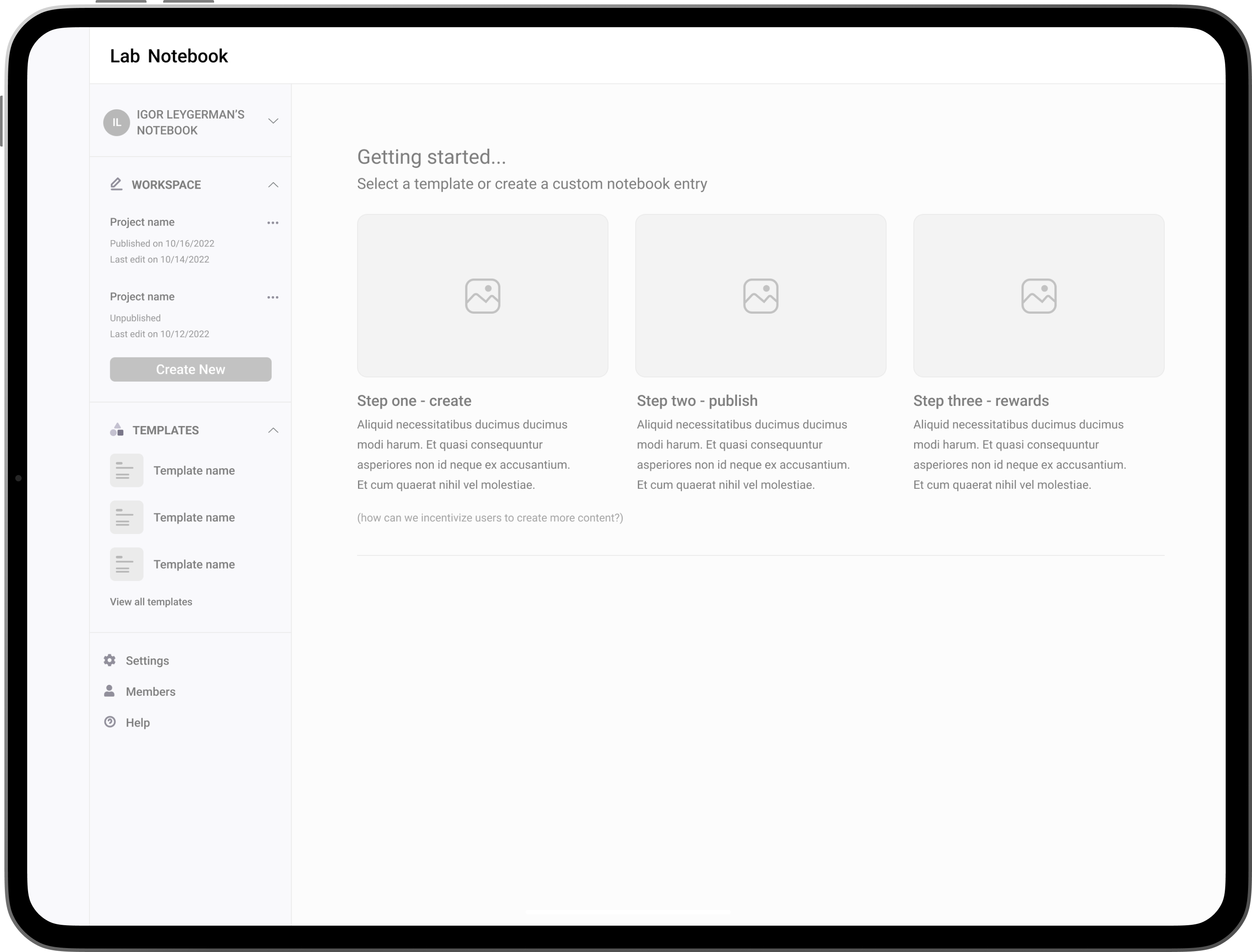1252x952 pixels.
Task: Click the Step one create thumbnail
Action: [x=482, y=295]
